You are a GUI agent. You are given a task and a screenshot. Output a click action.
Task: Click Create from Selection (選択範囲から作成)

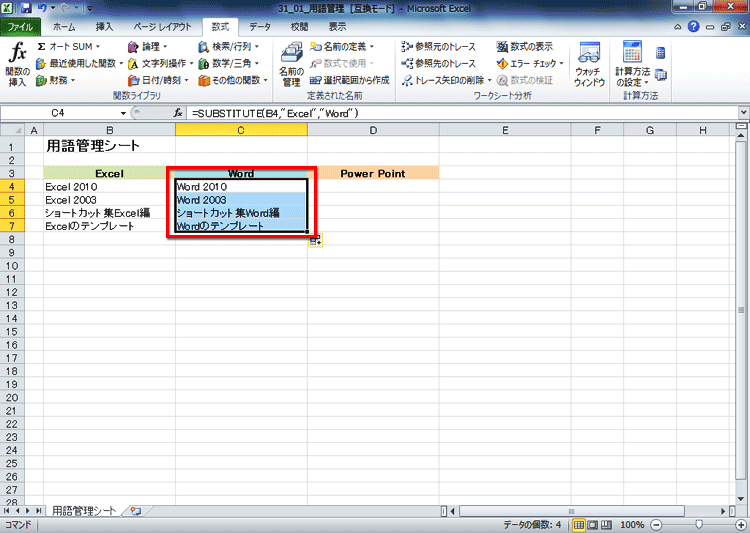350,80
